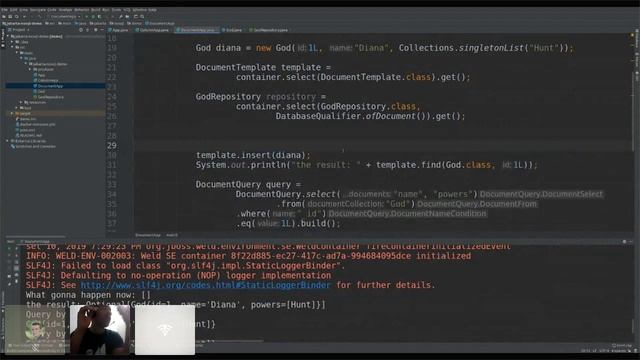Screen dimensions: 640x360
Task: Switch to the GodRepository.java editor tab
Action: point(268,30)
